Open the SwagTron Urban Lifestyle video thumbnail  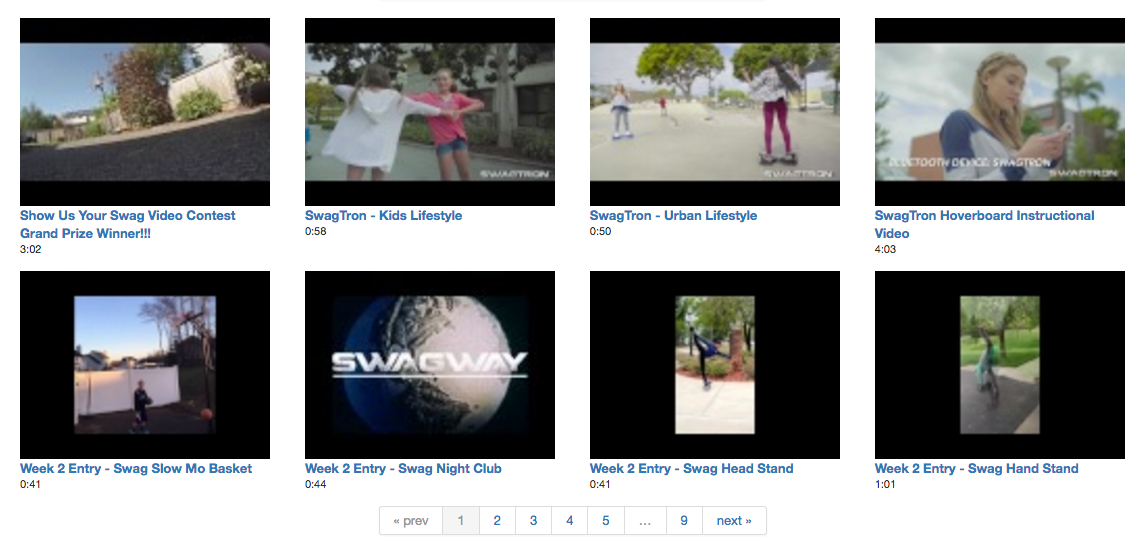click(x=714, y=112)
